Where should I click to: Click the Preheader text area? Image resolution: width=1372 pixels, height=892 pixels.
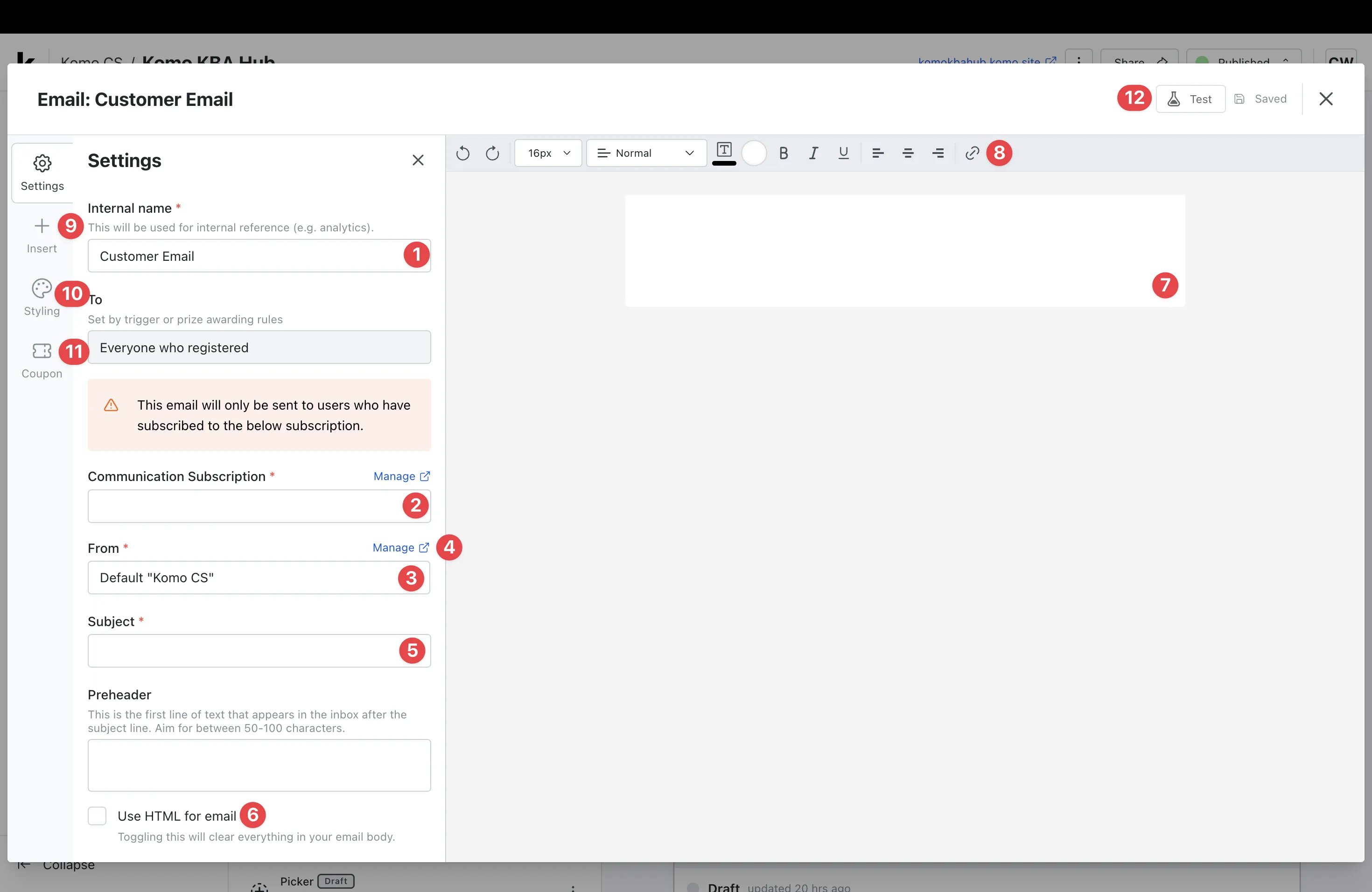[259, 766]
